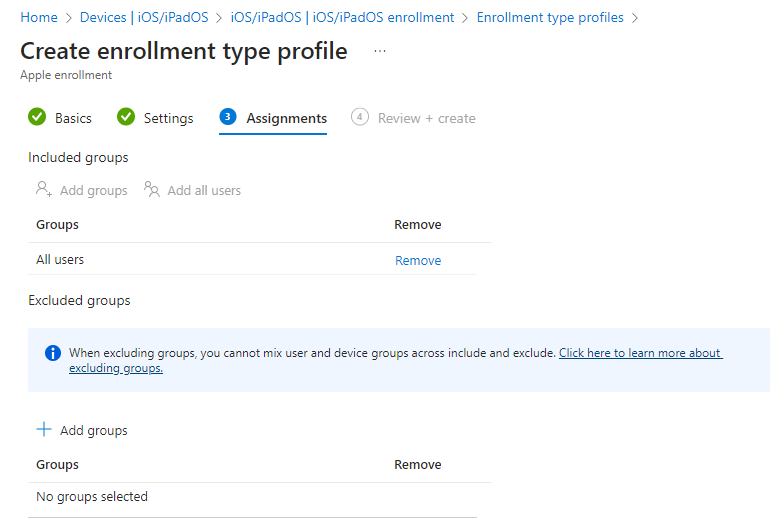Open the learn more about excluding groups link
The width and height of the screenshot is (772, 520).
pyautogui.click(x=640, y=353)
